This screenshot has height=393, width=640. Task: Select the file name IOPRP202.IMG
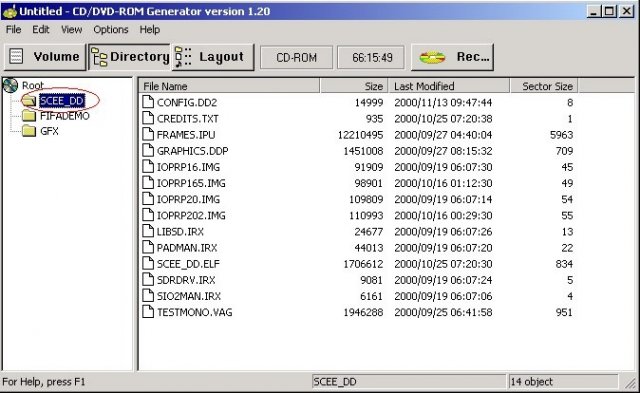[x=191, y=215]
